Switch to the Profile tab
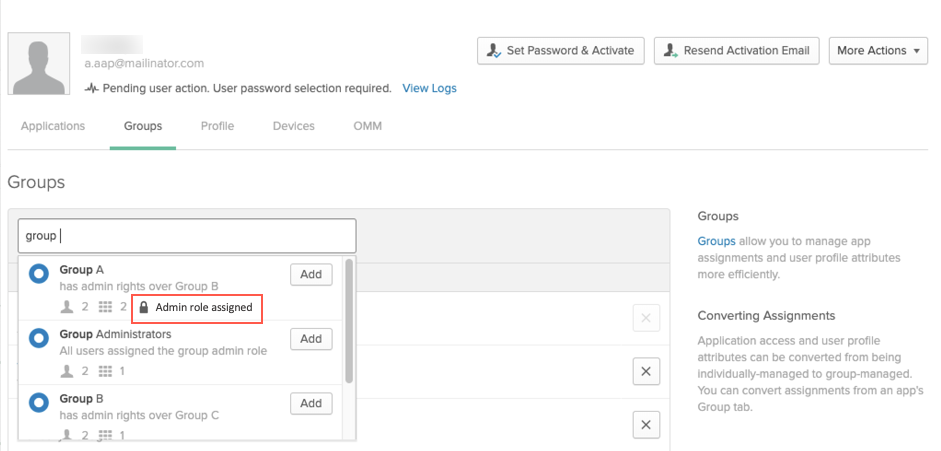941x451 pixels. [217, 127]
